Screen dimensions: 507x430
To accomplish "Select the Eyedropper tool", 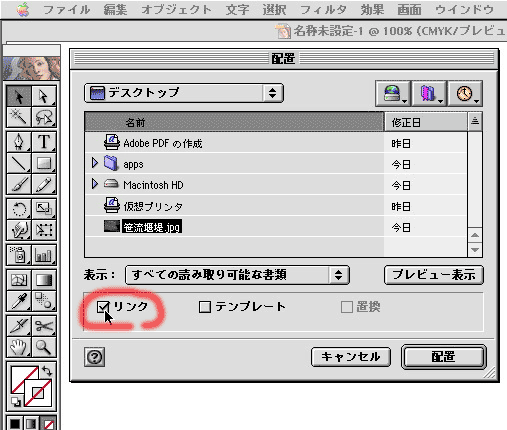I will [19, 301].
